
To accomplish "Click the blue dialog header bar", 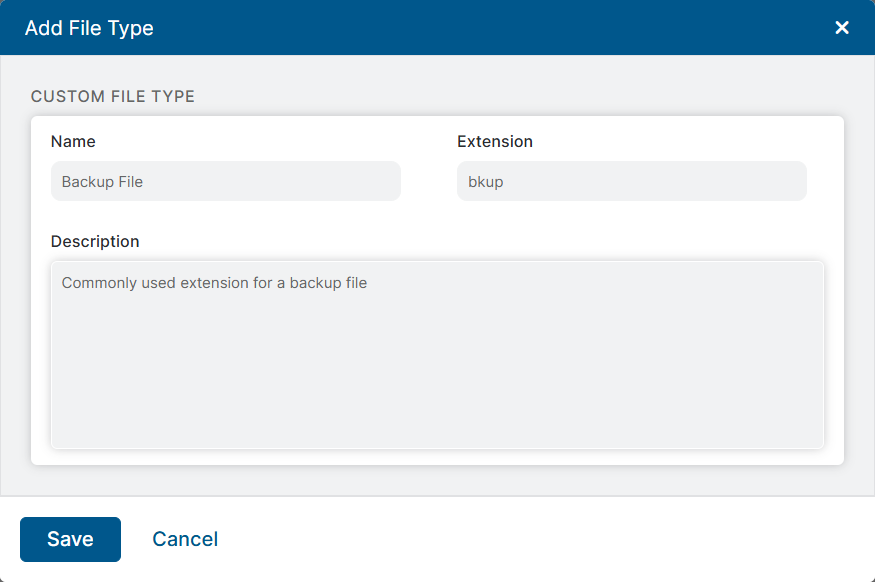I will pos(450,28).
